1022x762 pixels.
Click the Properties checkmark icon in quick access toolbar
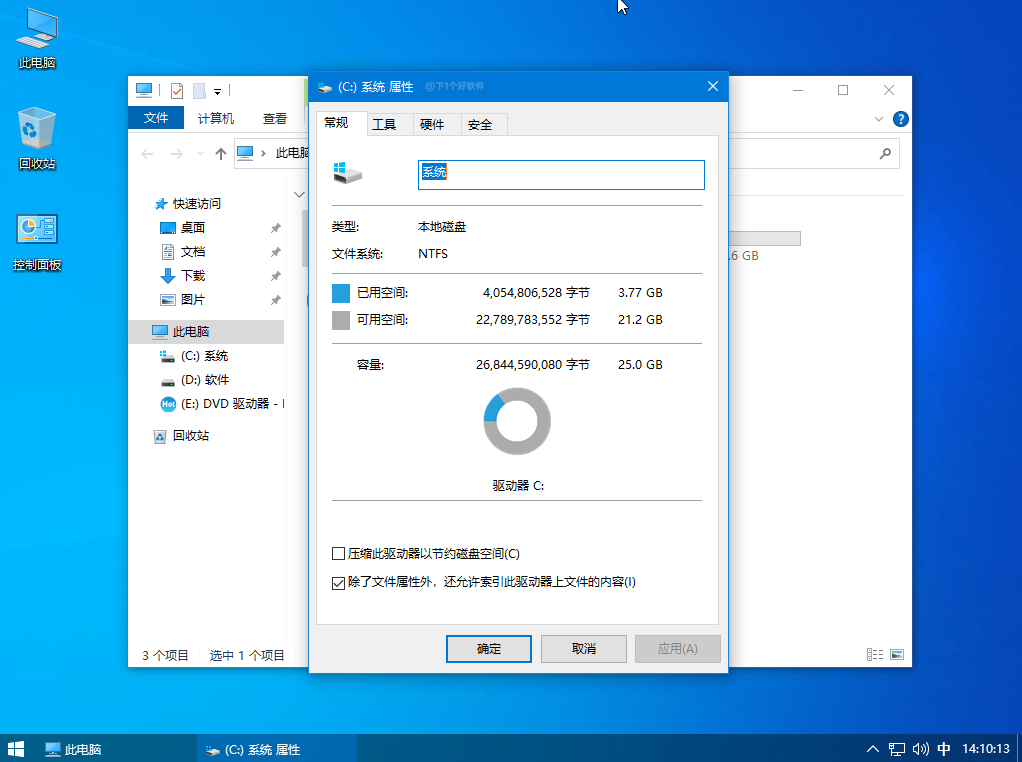pos(177,90)
